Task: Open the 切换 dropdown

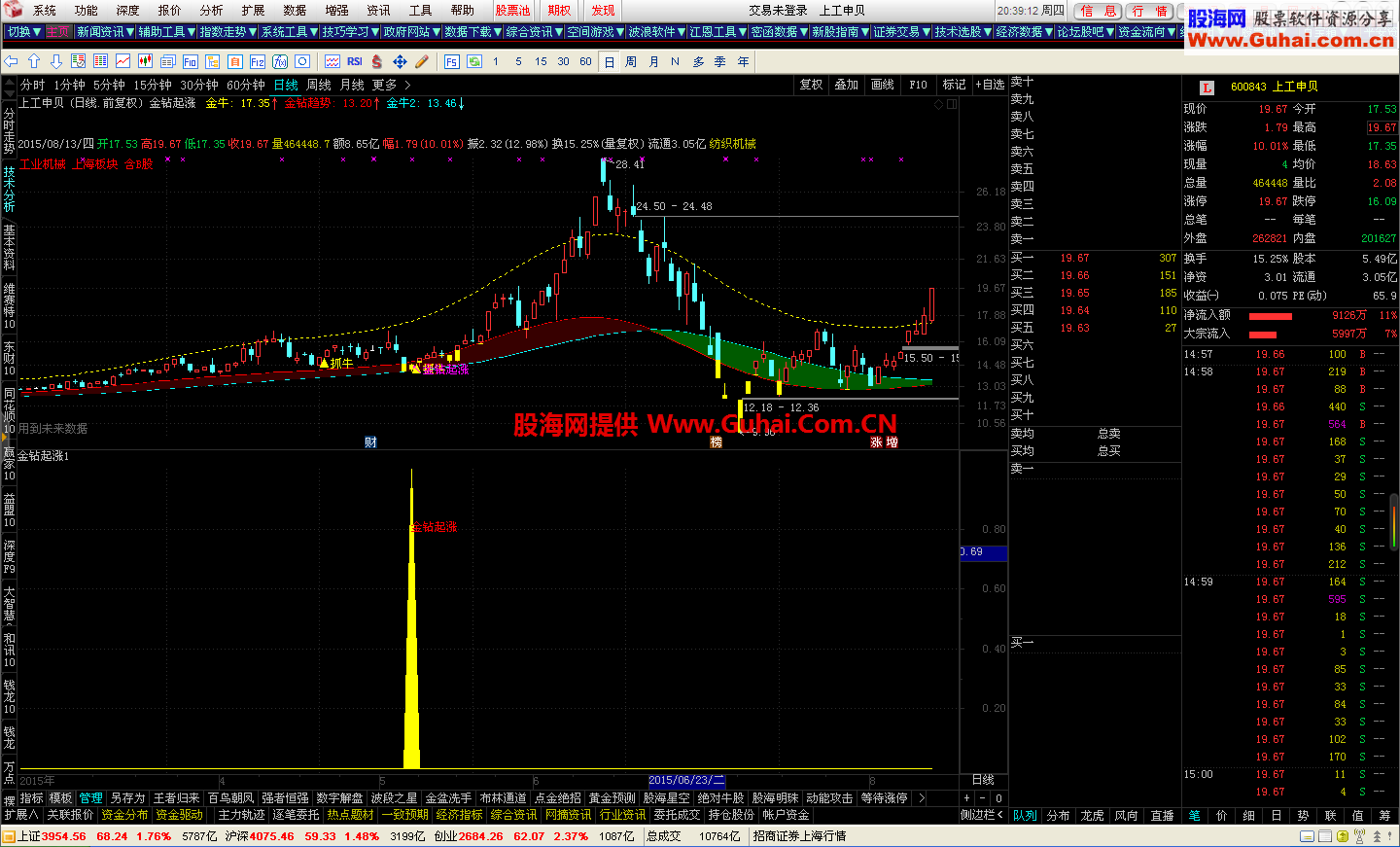Action: tap(24, 32)
